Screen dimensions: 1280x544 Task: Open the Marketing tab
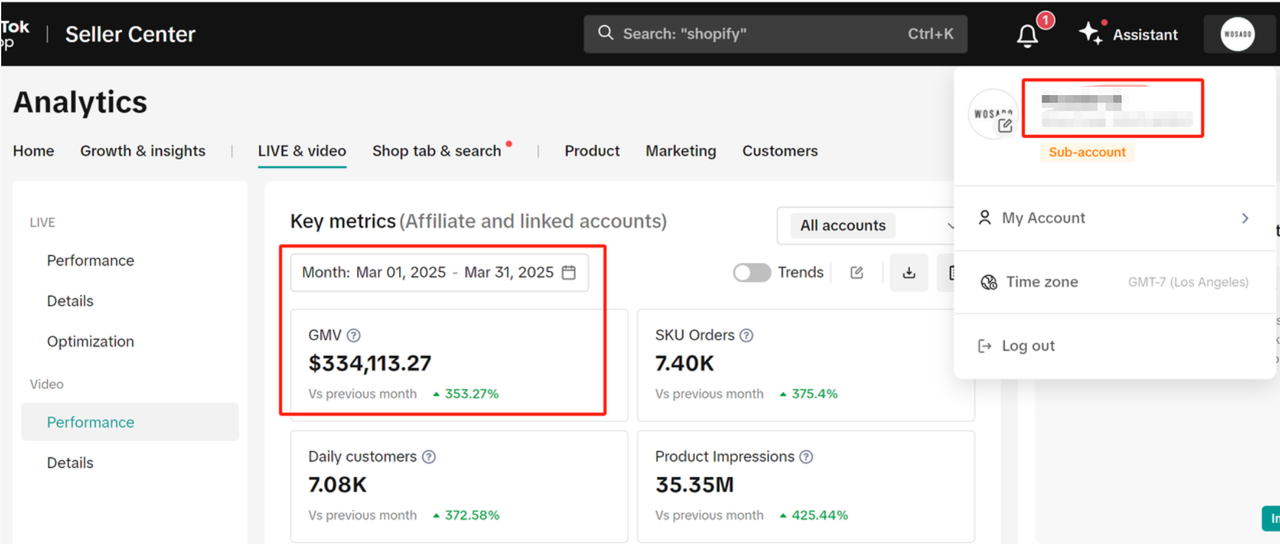(680, 151)
